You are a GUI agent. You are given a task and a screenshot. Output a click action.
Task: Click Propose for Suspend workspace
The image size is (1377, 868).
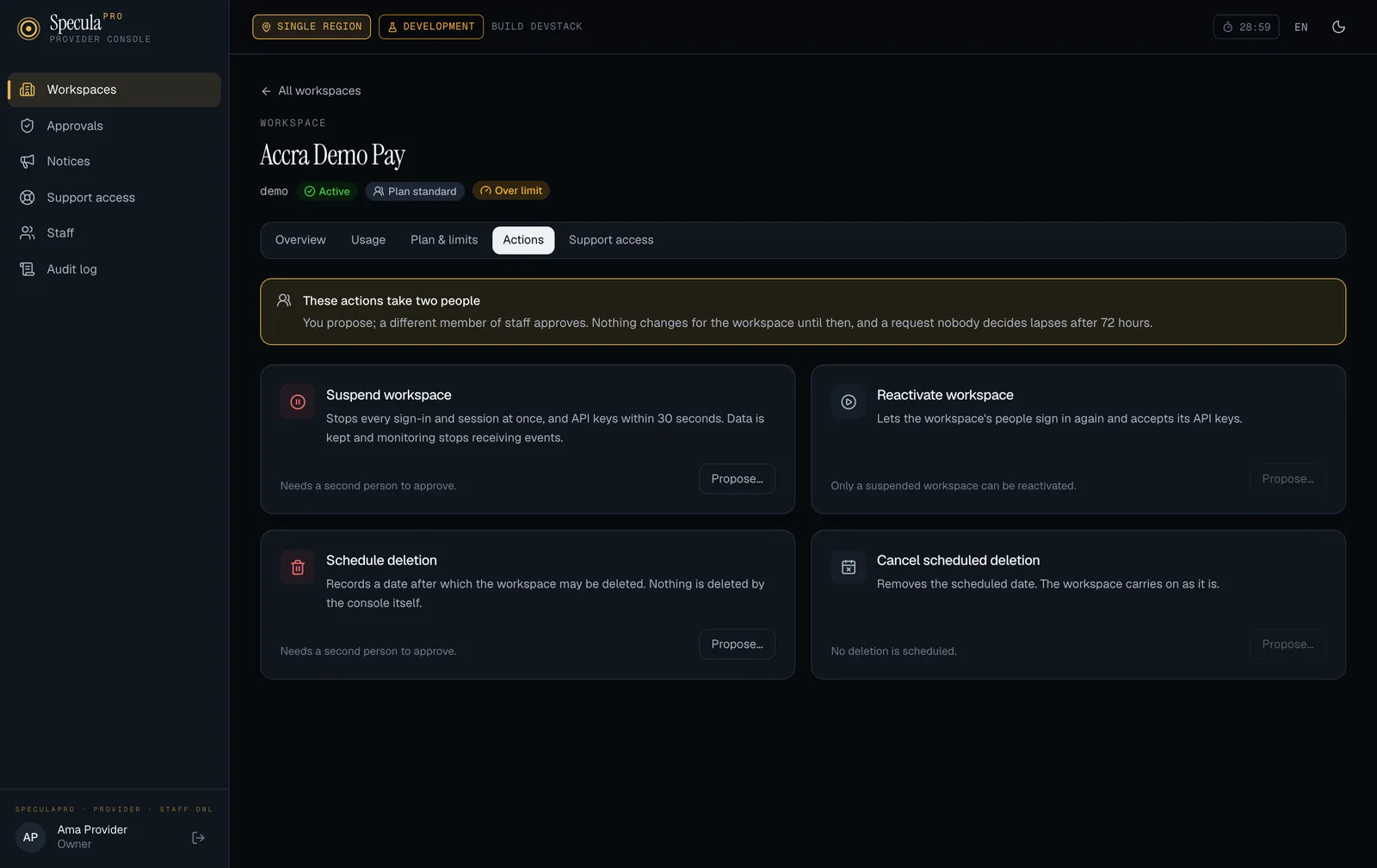point(737,478)
